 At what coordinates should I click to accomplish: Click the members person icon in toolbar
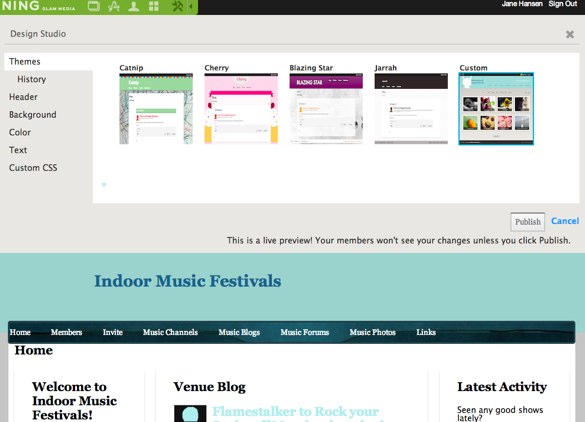coord(134,6)
